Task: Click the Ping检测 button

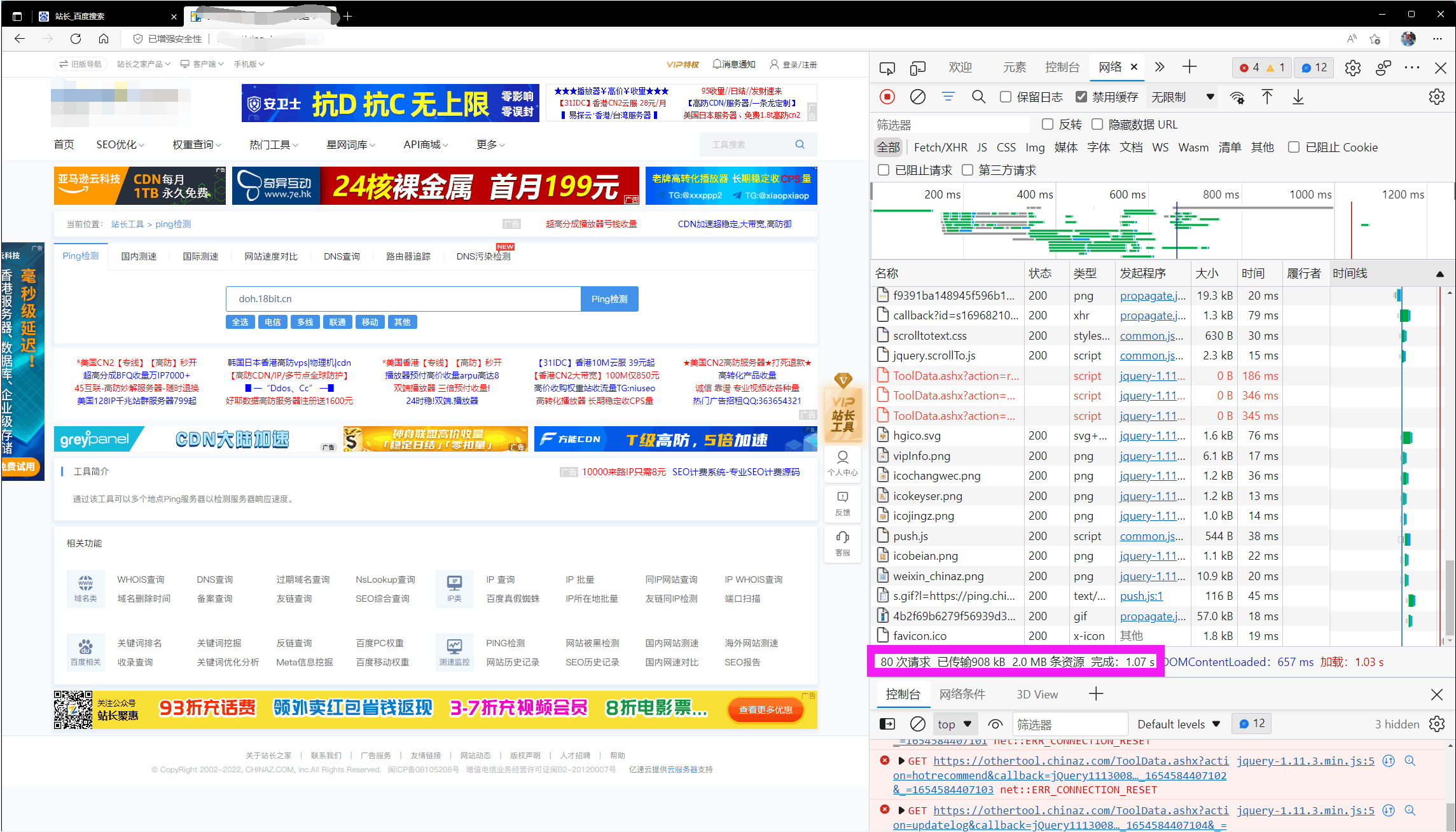Action: click(x=609, y=298)
